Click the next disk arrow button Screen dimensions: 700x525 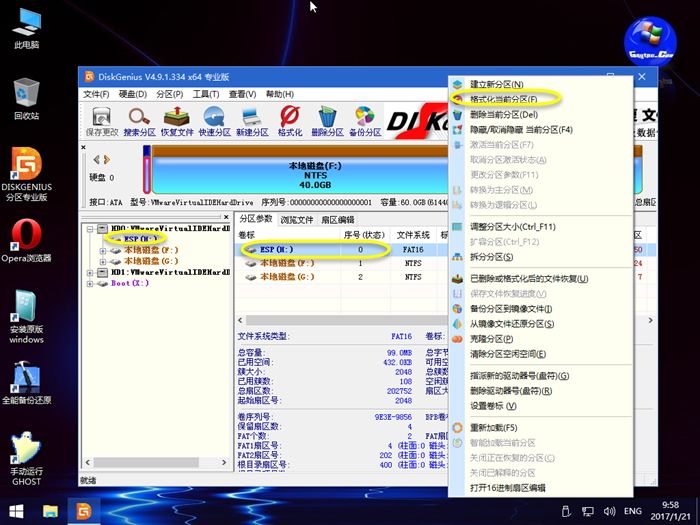coord(107,160)
